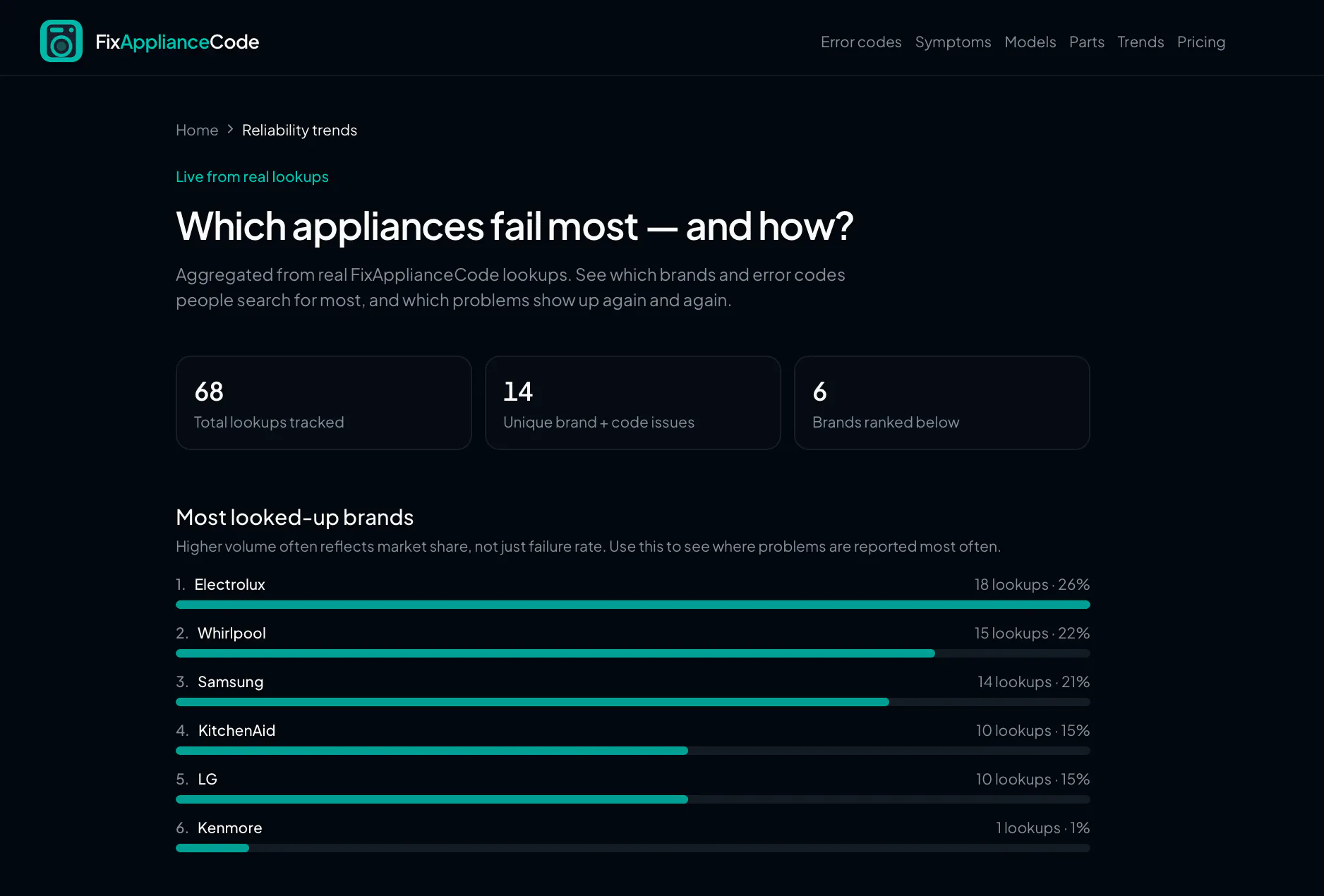
Task: Click the breadcrumb chevron separator
Action: tap(230, 130)
